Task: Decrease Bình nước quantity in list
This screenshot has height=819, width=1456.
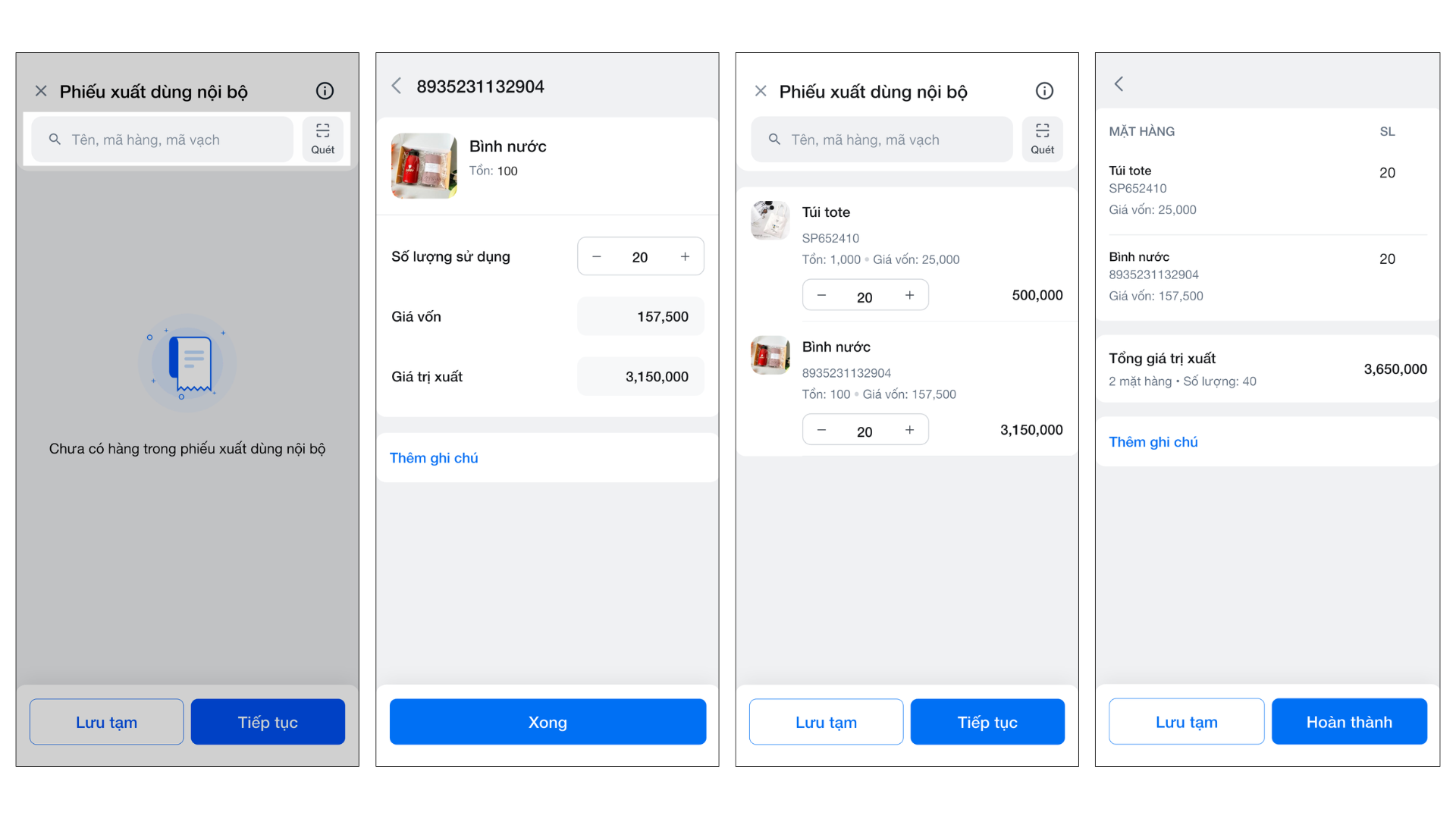Action: click(821, 430)
